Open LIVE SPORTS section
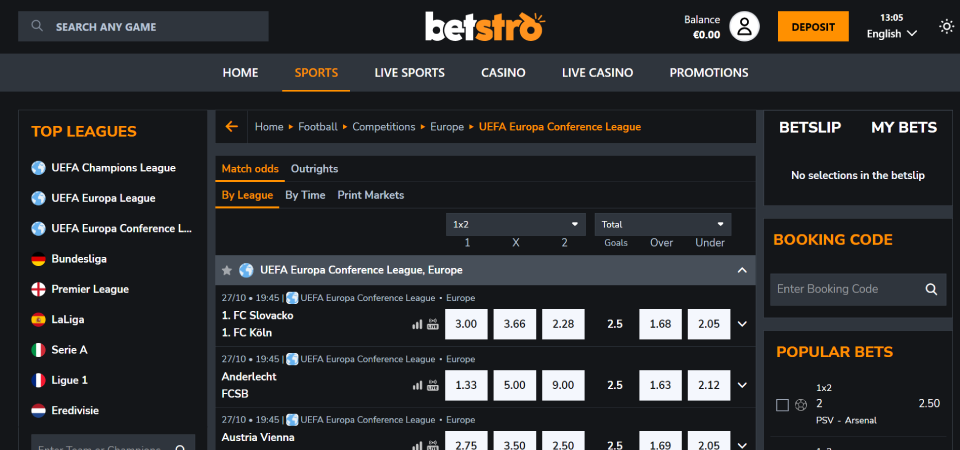This screenshot has width=960, height=450. (x=410, y=73)
